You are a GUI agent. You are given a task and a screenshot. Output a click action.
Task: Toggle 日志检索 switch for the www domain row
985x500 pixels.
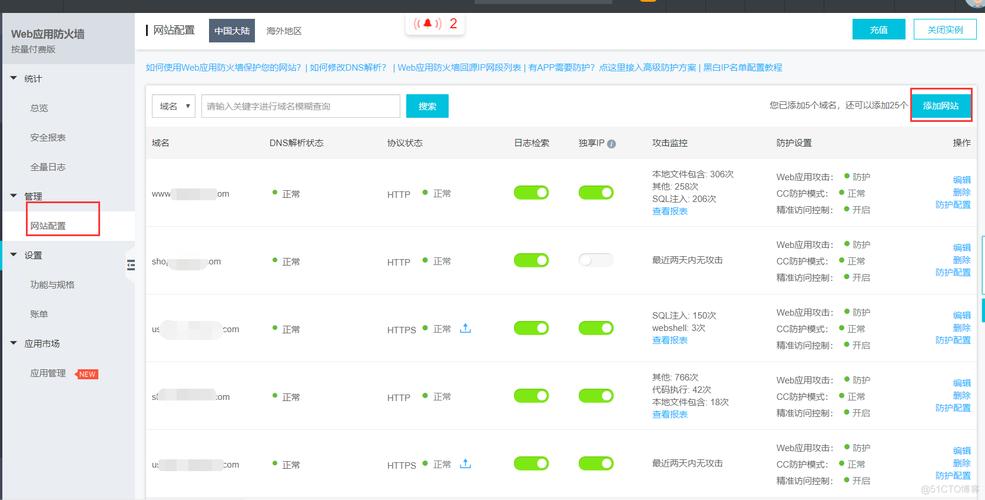(x=531, y=192)
